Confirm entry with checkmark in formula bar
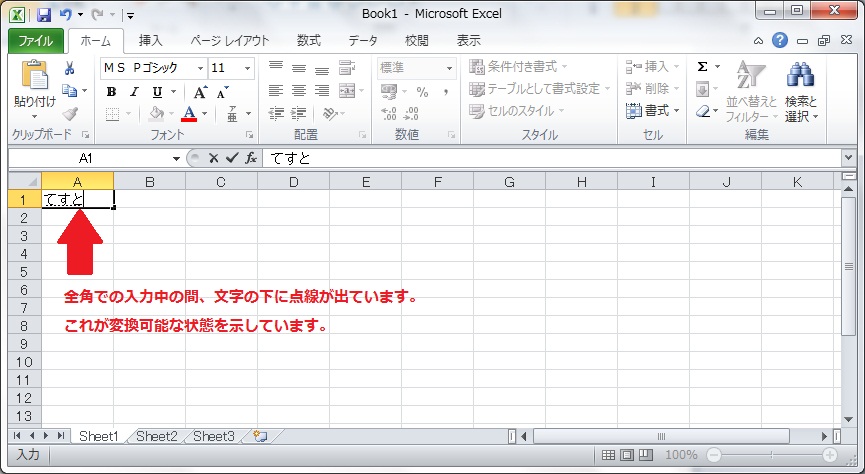The width and height of the screenshot is (865, 474). coord(232,158)
